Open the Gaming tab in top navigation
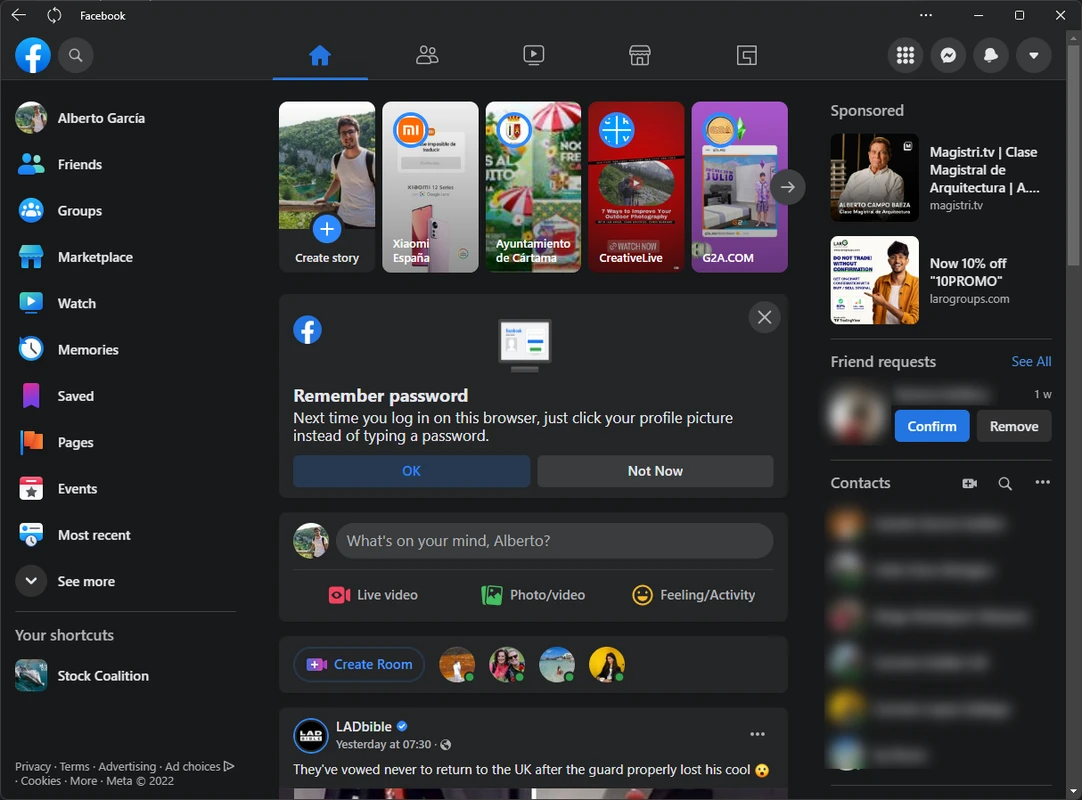Viewport: 1082px width, 800px height. [x=747, y=55]
